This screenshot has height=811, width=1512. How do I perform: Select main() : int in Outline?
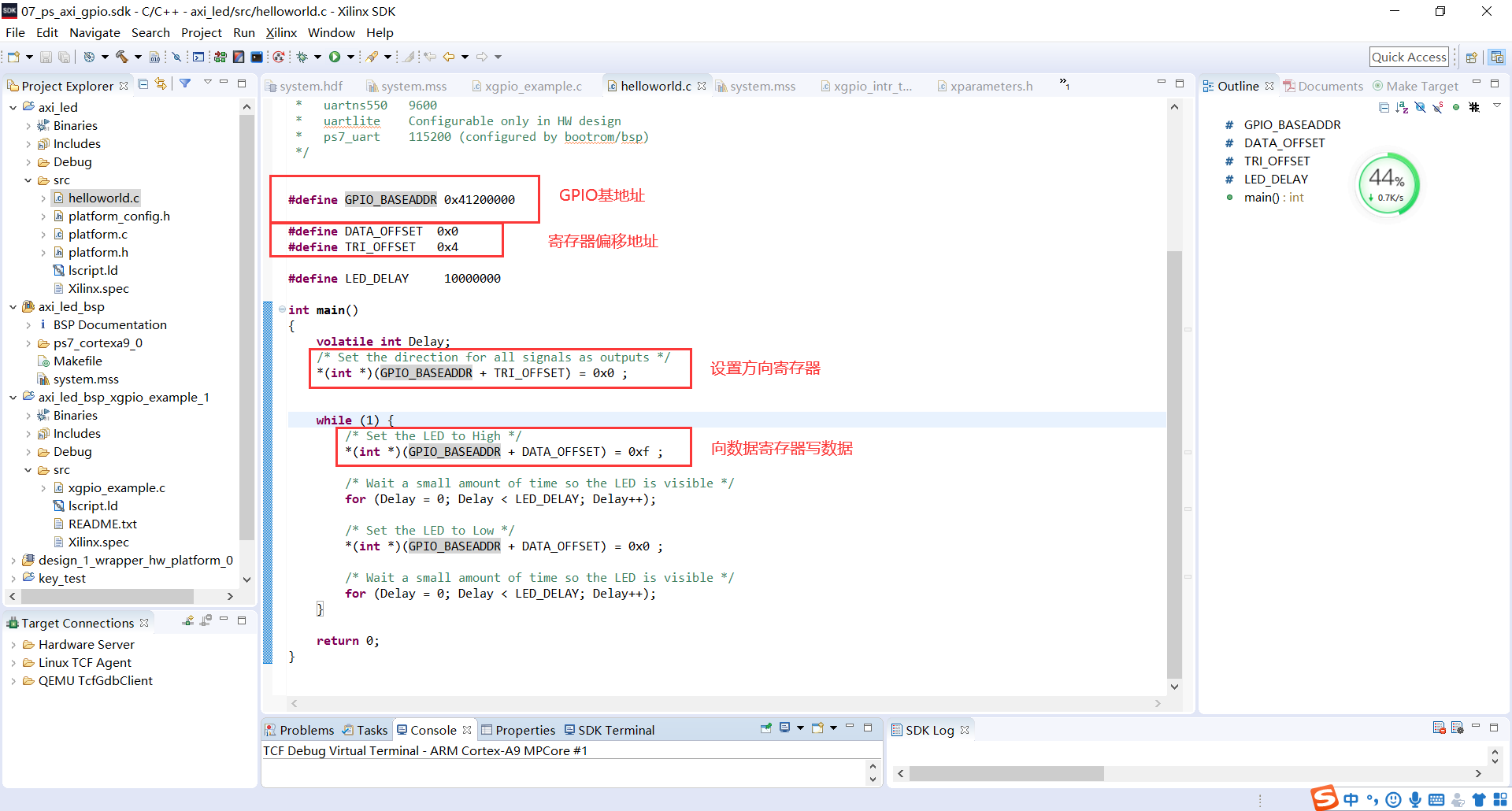coord(1273,197)
